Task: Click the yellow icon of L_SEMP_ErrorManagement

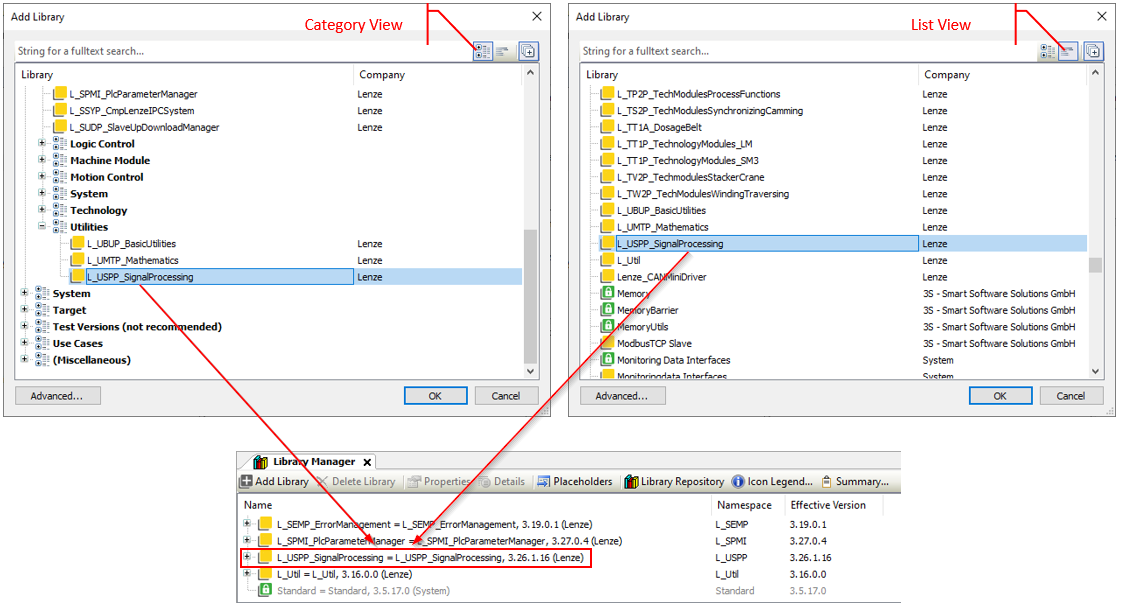Action: point(265,524)
